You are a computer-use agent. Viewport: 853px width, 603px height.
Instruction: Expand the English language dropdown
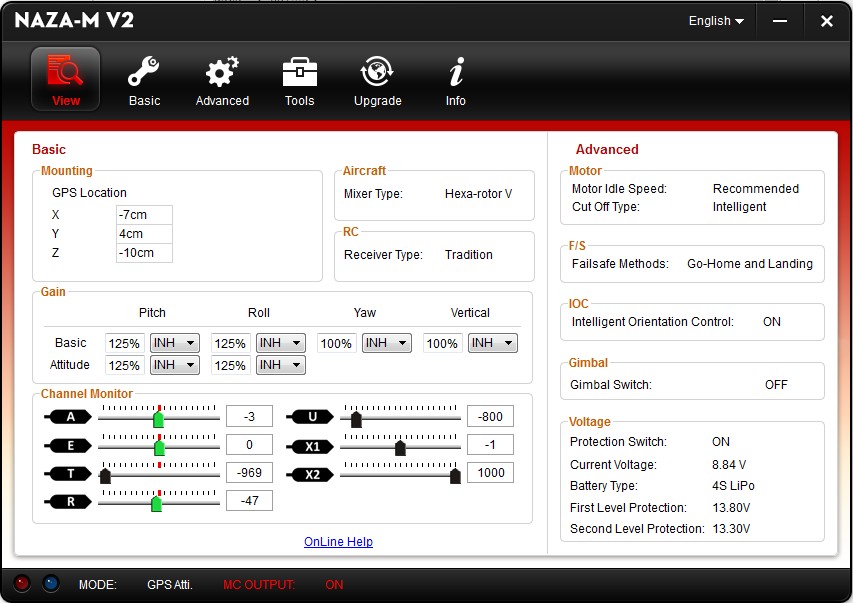point(716,21)
